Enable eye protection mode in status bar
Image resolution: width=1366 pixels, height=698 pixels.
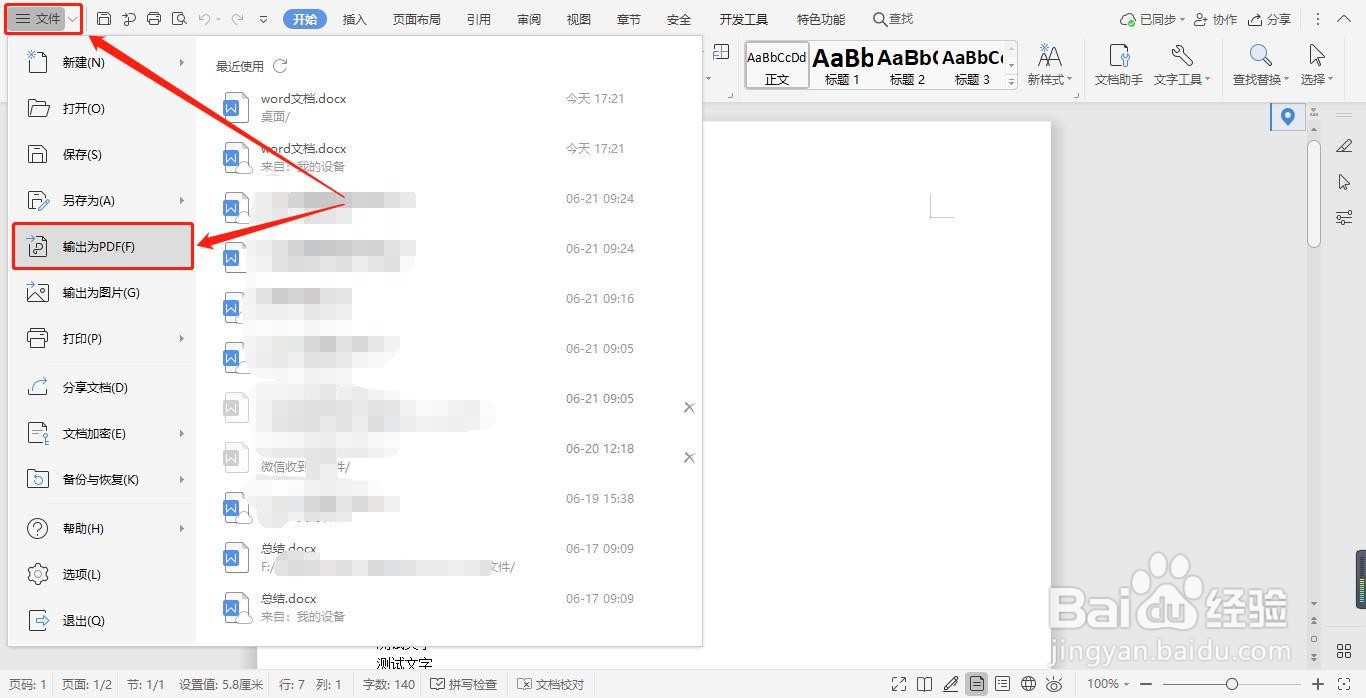coord(1054,684)
